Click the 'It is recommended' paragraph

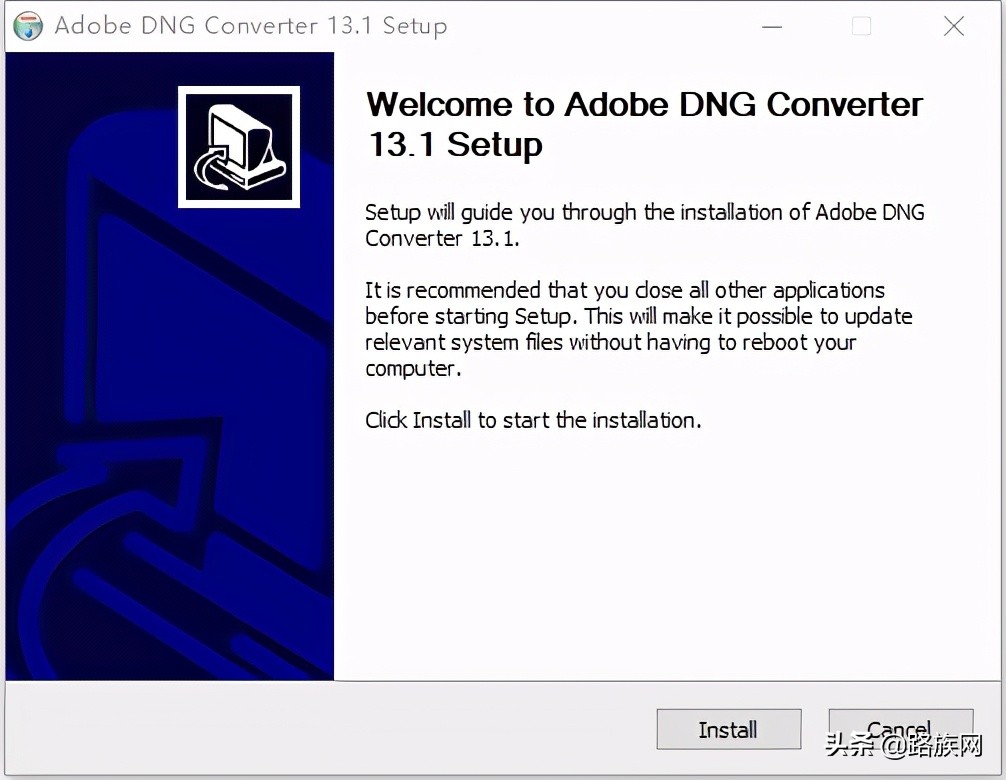pyautogui.click(x=624, y=329)
